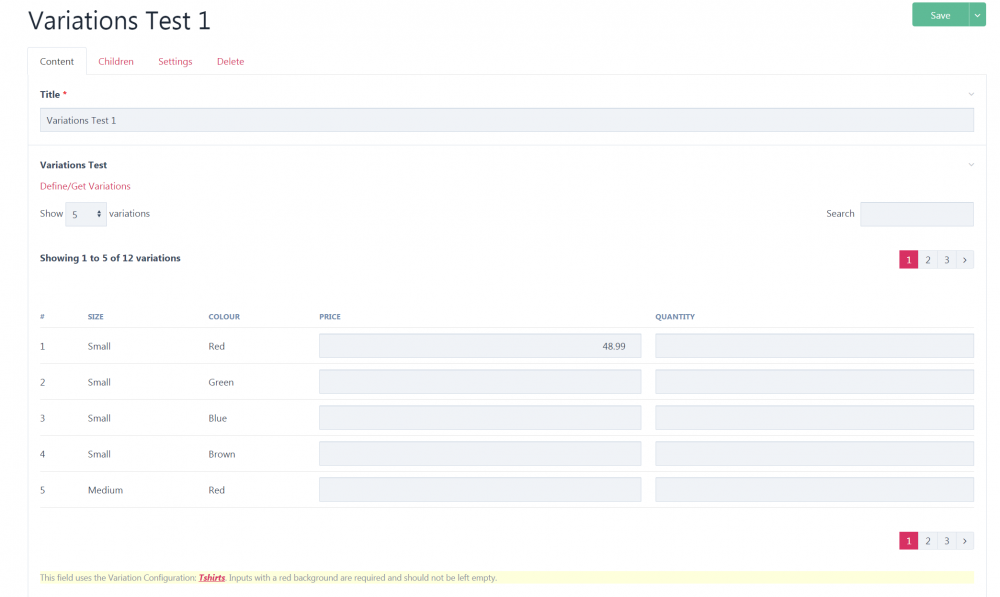Open the Define/Get Variations link
This screenshot has height=597, width=1000.
click(x=85, y=186)
